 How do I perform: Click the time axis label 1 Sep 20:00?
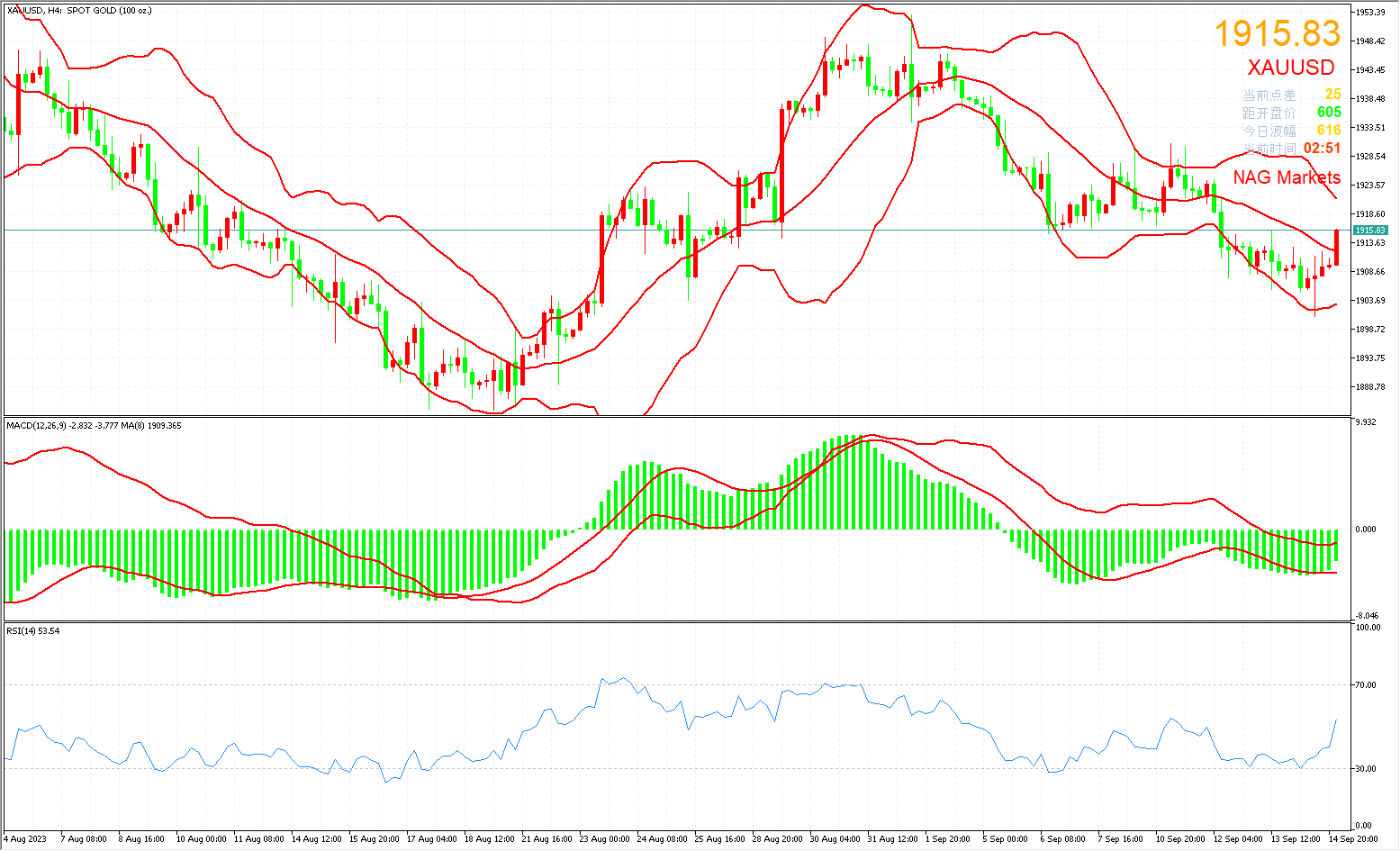point(949,839)
